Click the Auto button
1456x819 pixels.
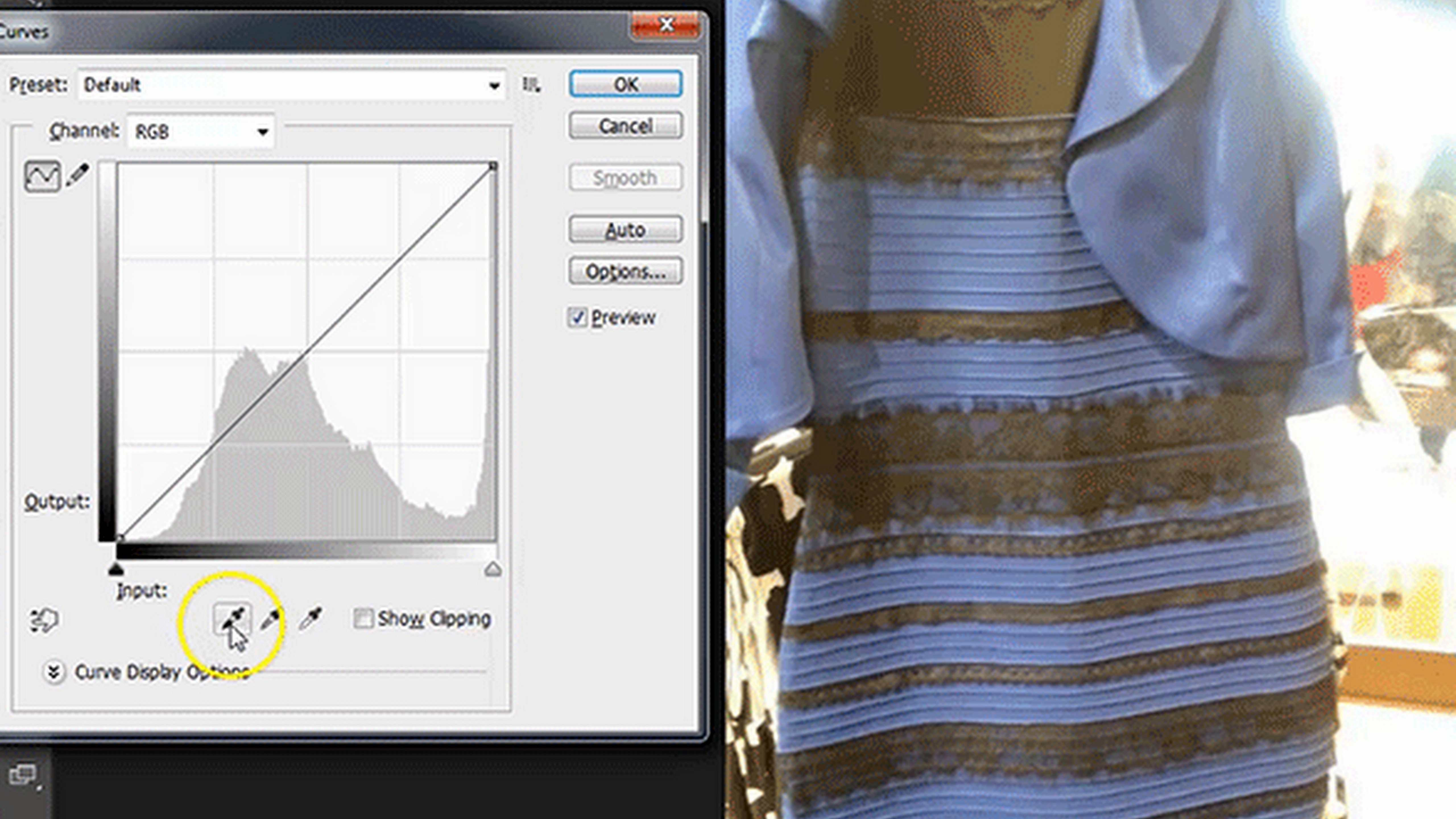pyautogui.click(x=625, y=230)
